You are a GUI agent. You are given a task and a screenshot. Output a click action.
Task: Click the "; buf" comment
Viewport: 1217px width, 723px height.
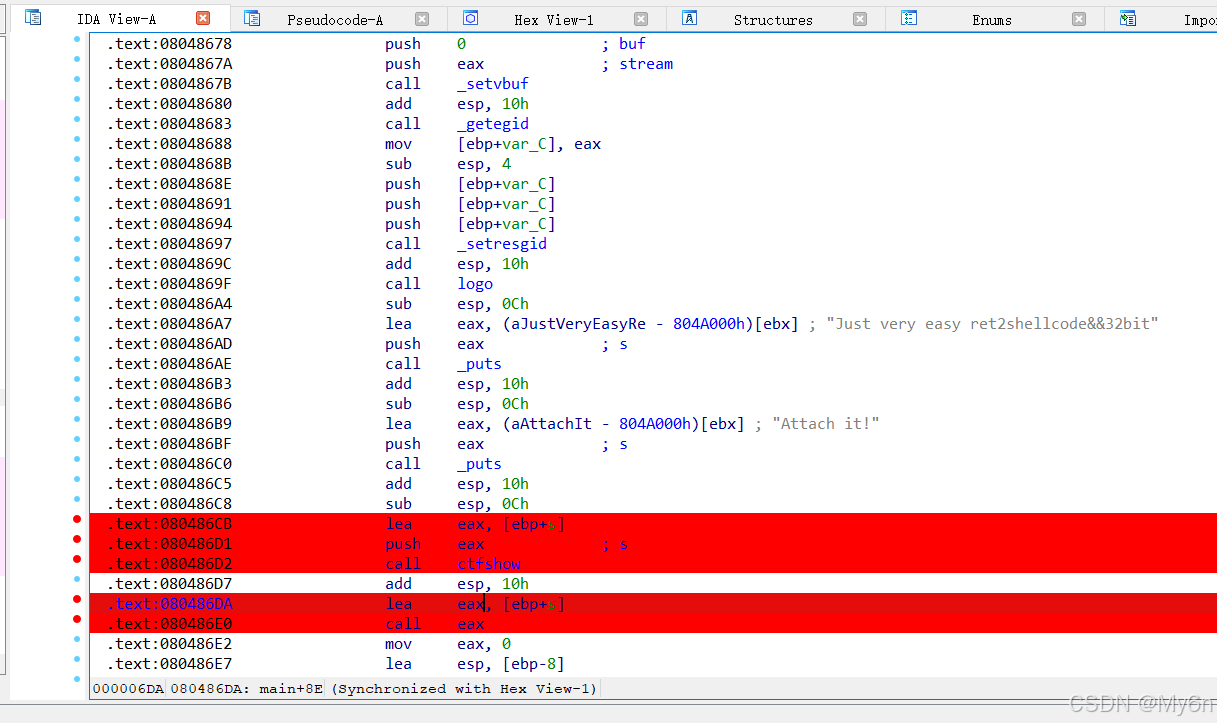click(623, 44)
